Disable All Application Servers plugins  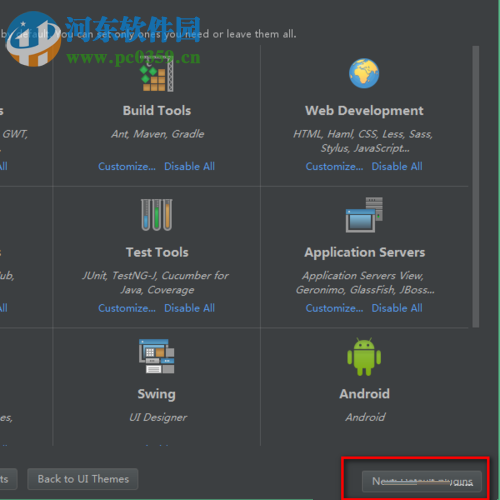[x=397, y=308]
